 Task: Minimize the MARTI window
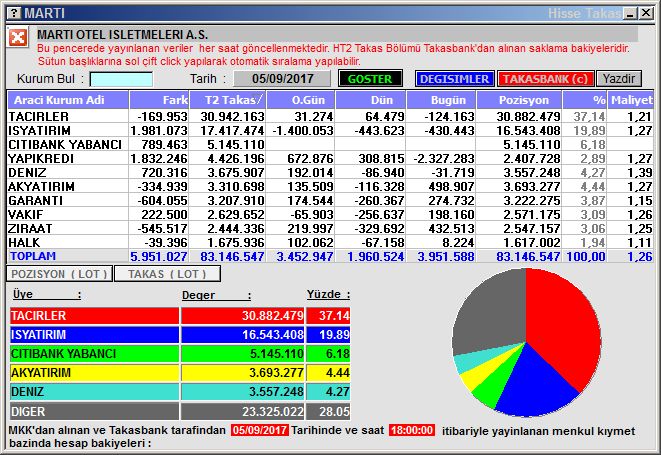pyautogui.click(x=631, y=13)
